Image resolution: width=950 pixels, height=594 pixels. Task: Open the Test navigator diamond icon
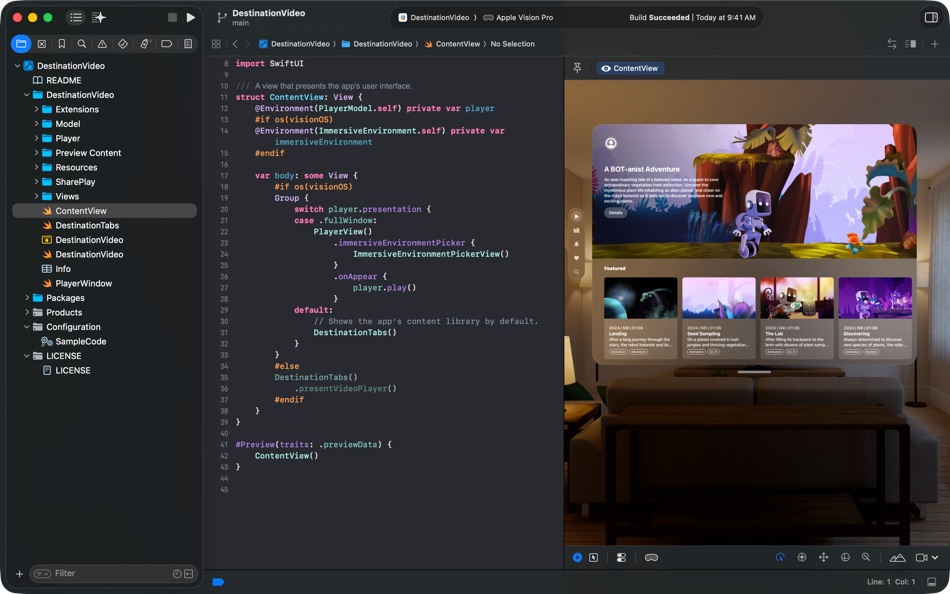click(x=125, y=43)
